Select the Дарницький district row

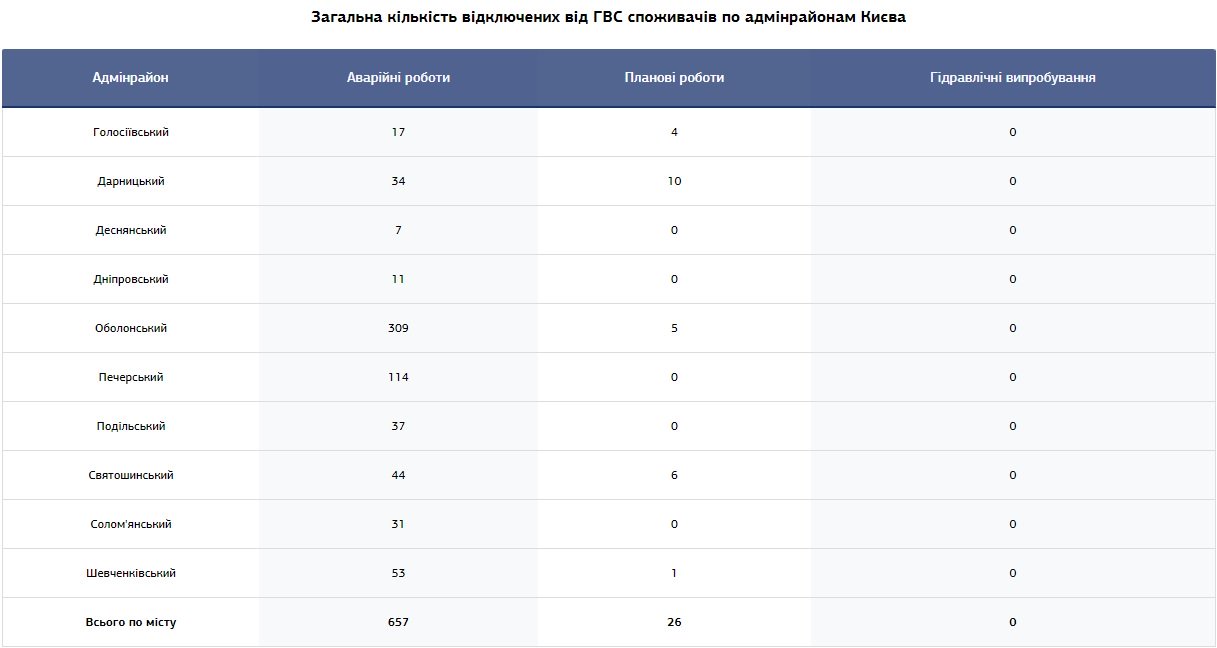coord(608,181)
